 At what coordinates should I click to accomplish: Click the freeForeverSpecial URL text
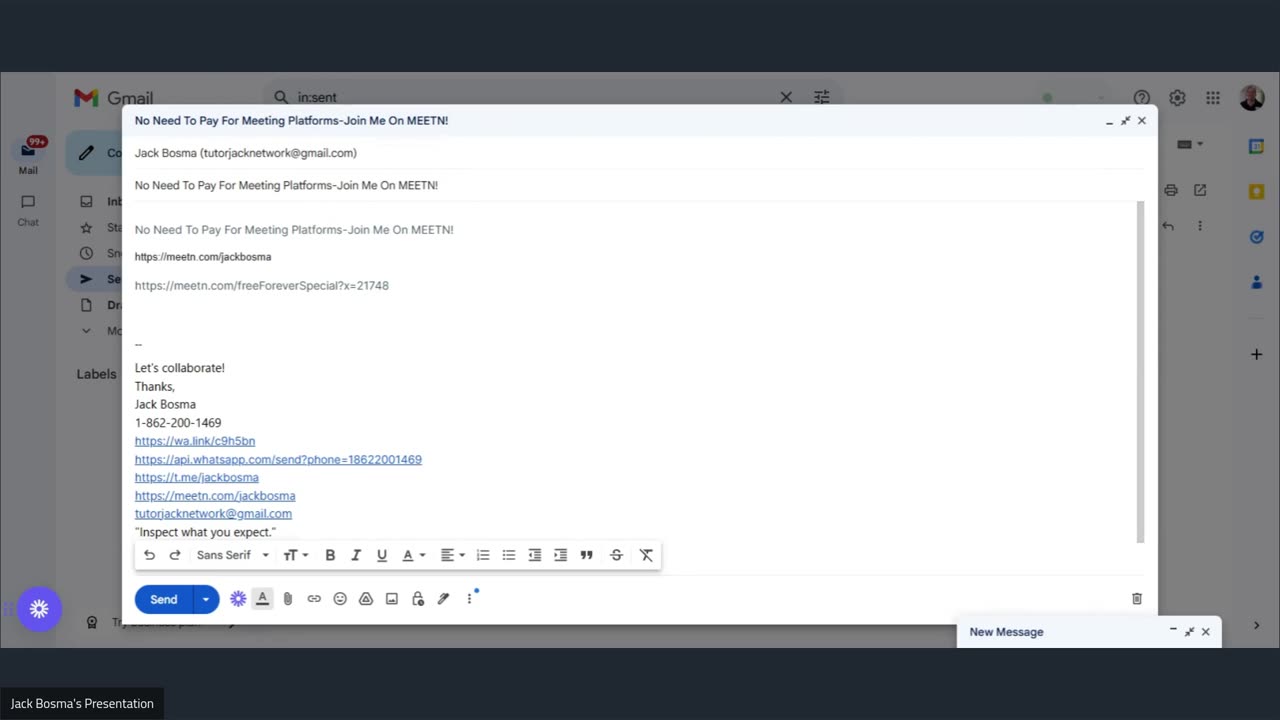[x=262, y=285]
